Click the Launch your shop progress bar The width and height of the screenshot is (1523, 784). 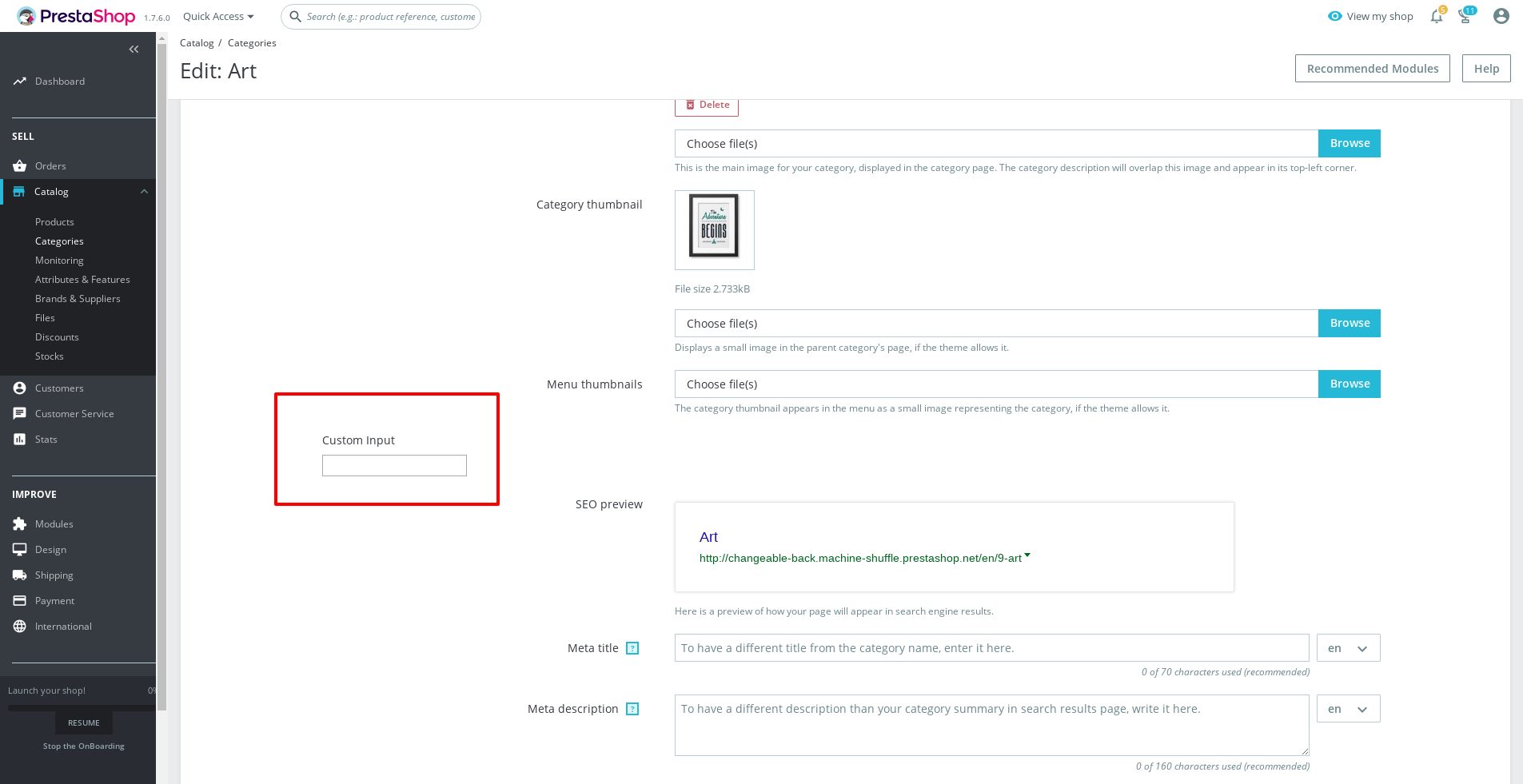80,707
